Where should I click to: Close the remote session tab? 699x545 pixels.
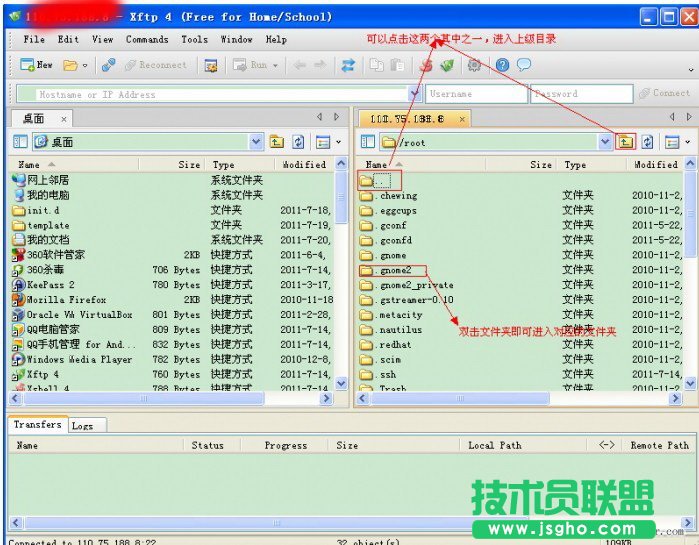pos(462,119)
